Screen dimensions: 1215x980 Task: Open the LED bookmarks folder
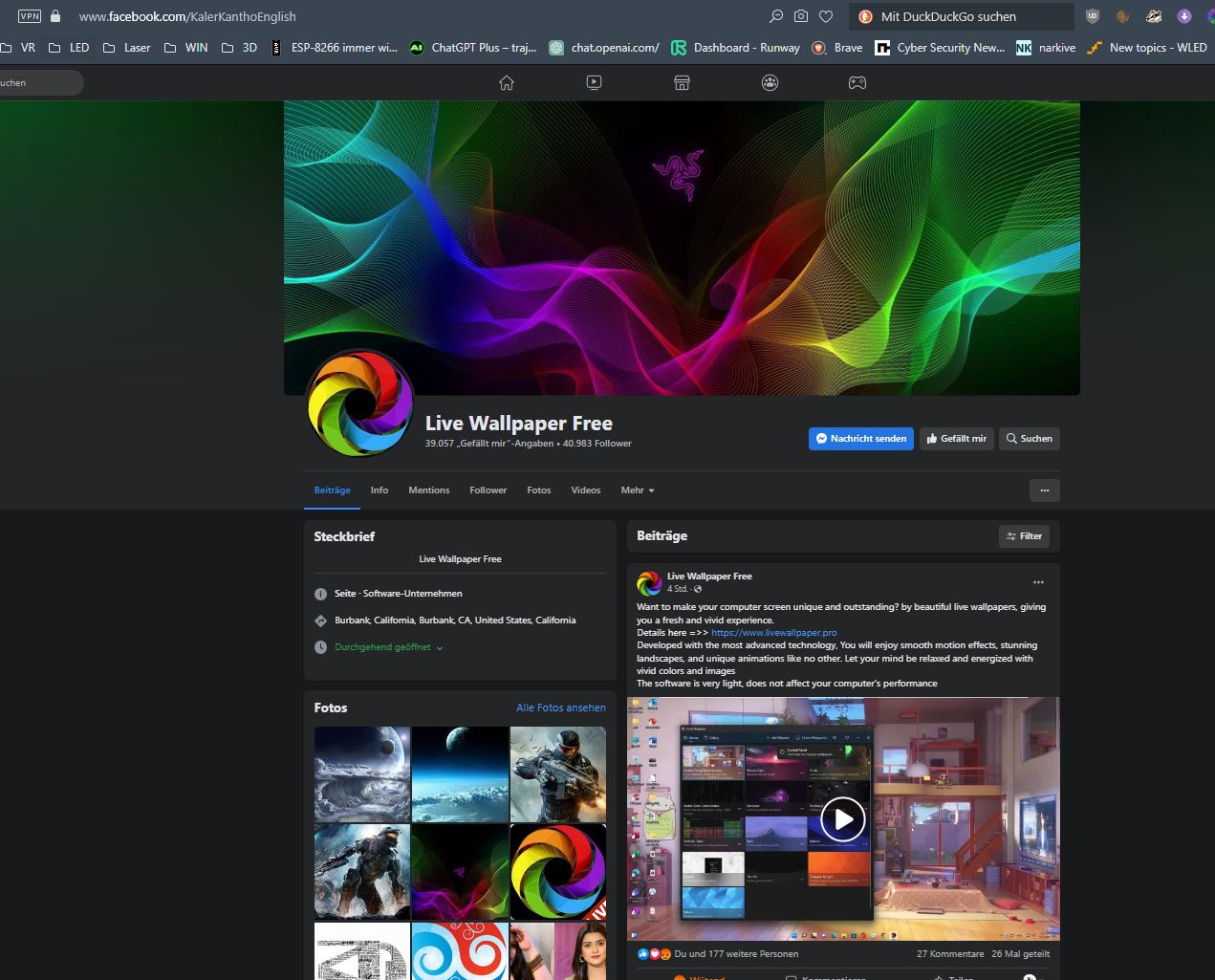(x=69, y=47)
